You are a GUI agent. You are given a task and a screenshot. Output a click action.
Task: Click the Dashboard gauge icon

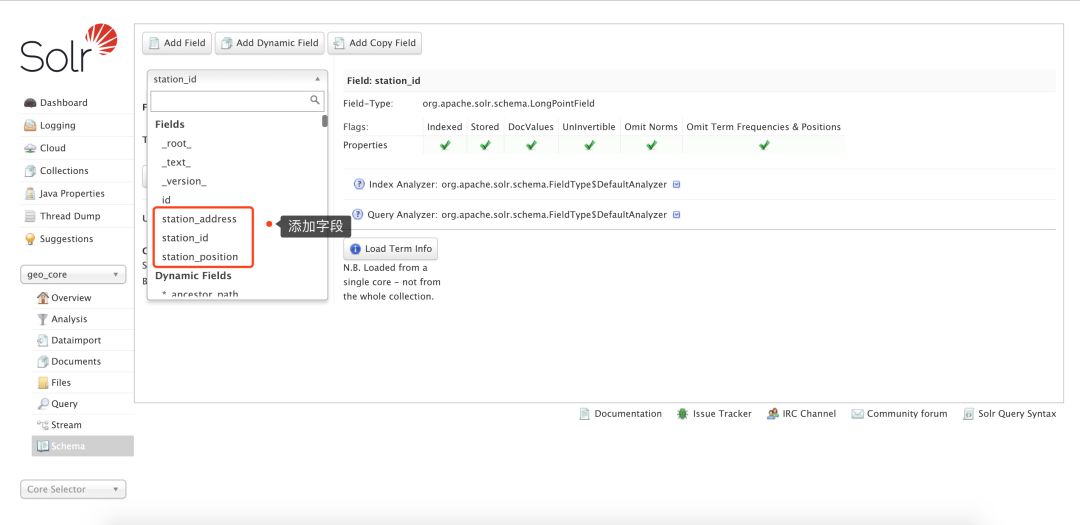[30, 103]
